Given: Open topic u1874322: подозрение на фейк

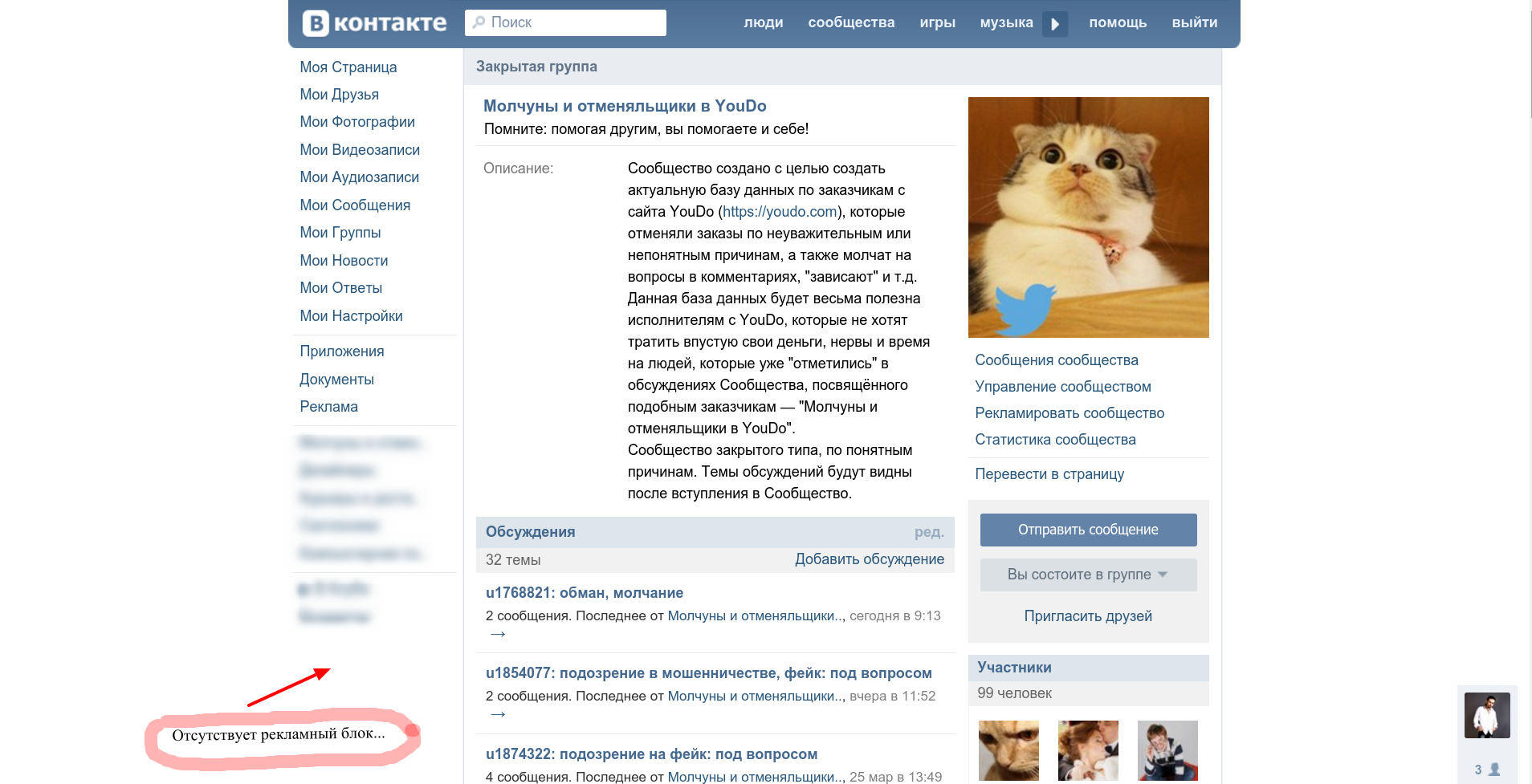Looking at the screenshot, I should pyautogui.click(x=651, y=754).
